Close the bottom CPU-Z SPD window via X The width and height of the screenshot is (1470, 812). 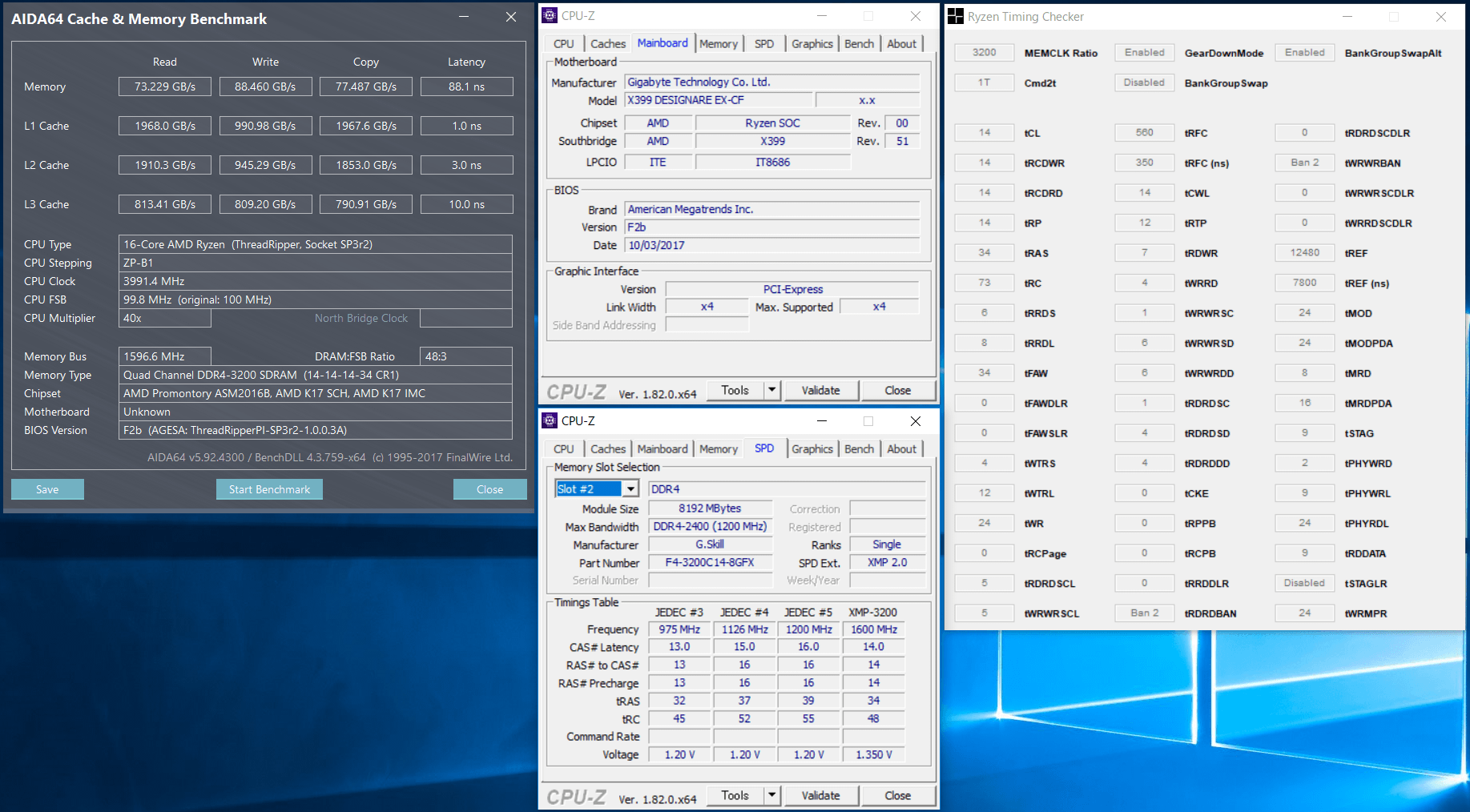pyautogui.click(x=916, y=420)
